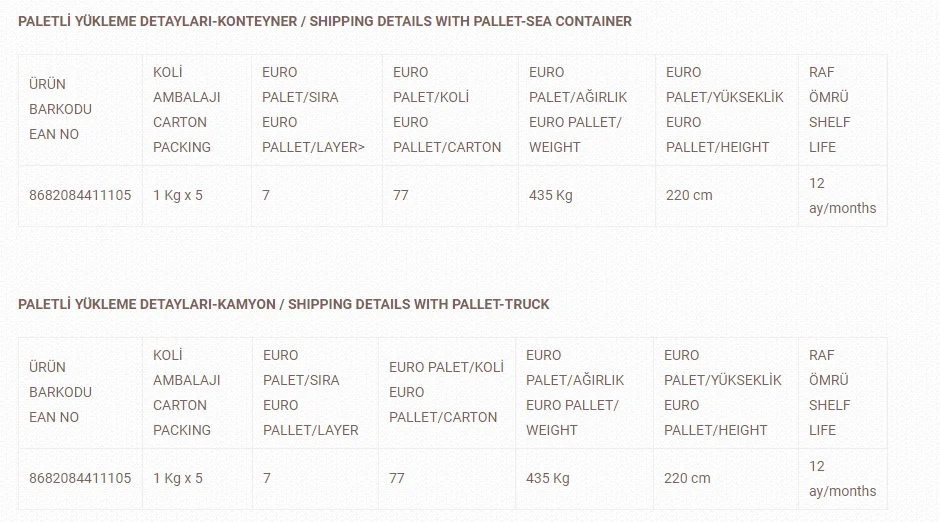
Task: Select 220 cm height in truck table
Action: (x=687, y=478)
